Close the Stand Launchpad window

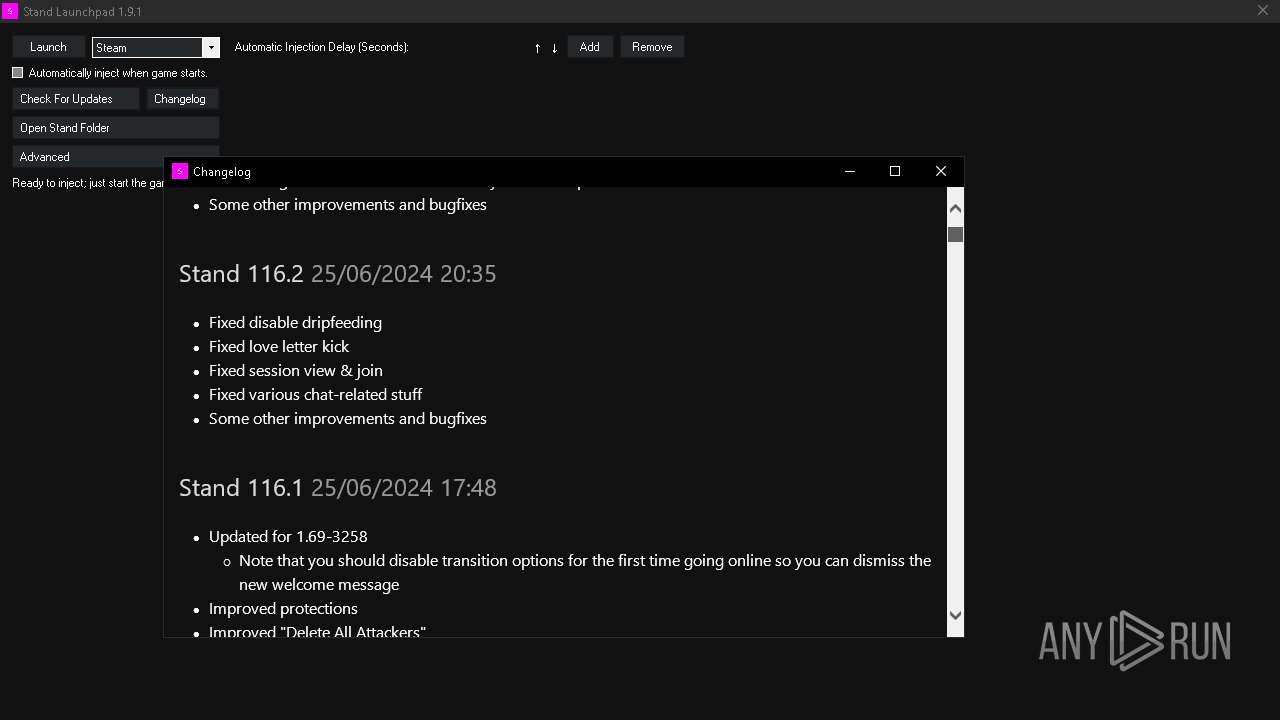coord(1262,10)
